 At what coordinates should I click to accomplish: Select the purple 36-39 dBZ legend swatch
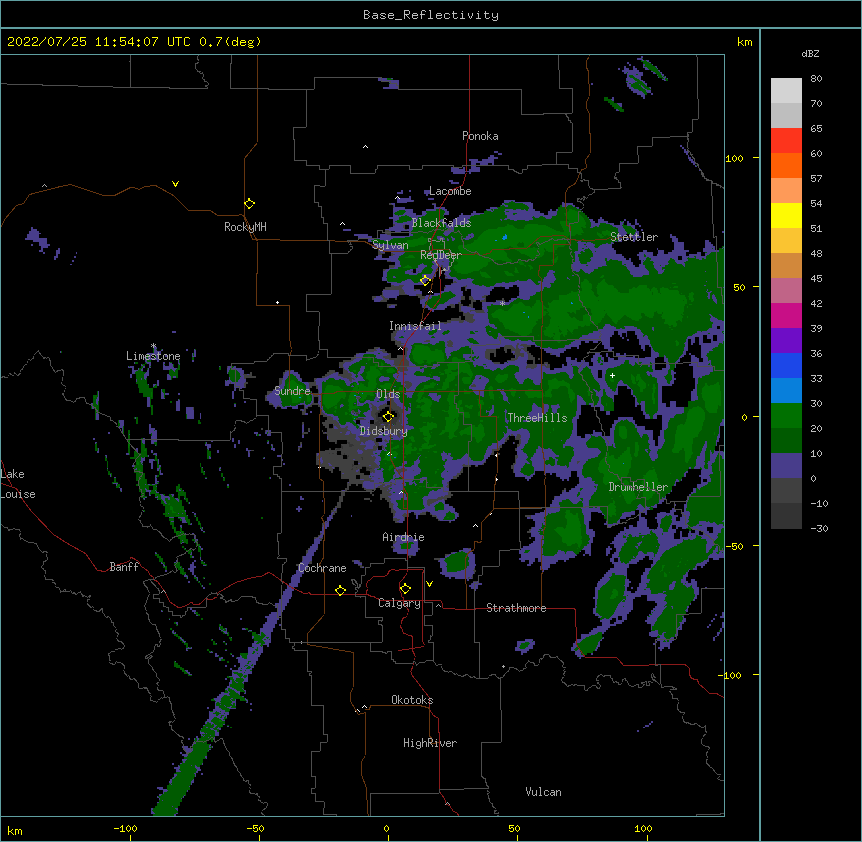coord(786,341)
